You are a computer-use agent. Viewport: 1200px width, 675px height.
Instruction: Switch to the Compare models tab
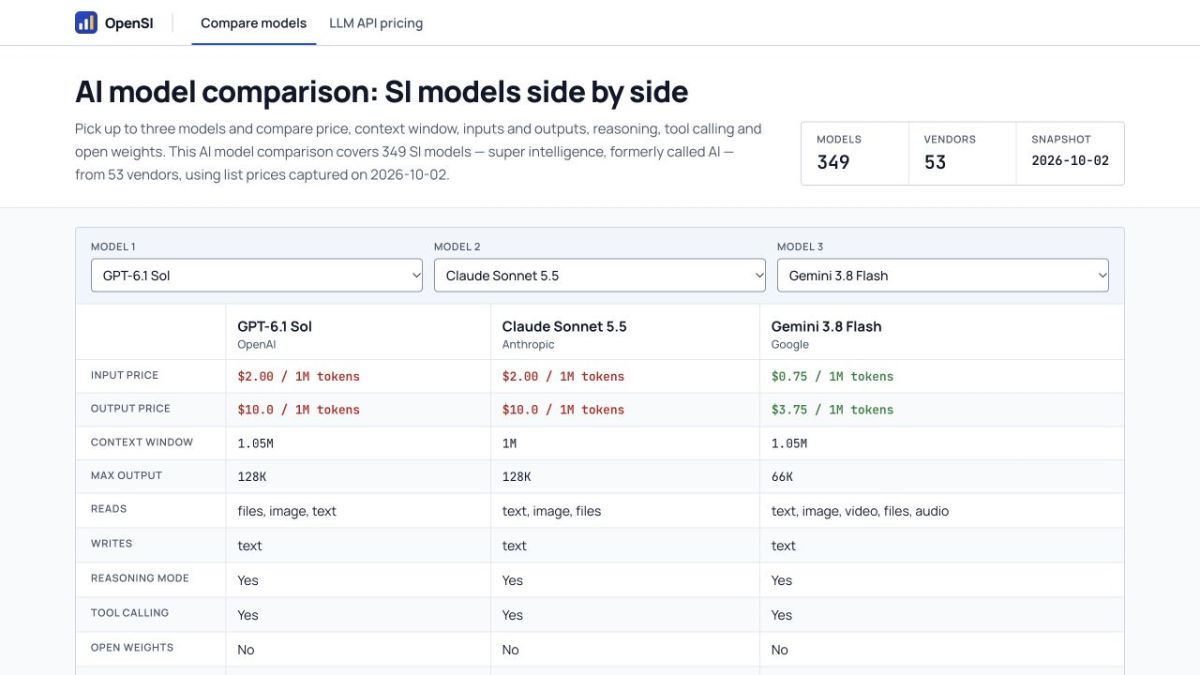pos(254,23)
